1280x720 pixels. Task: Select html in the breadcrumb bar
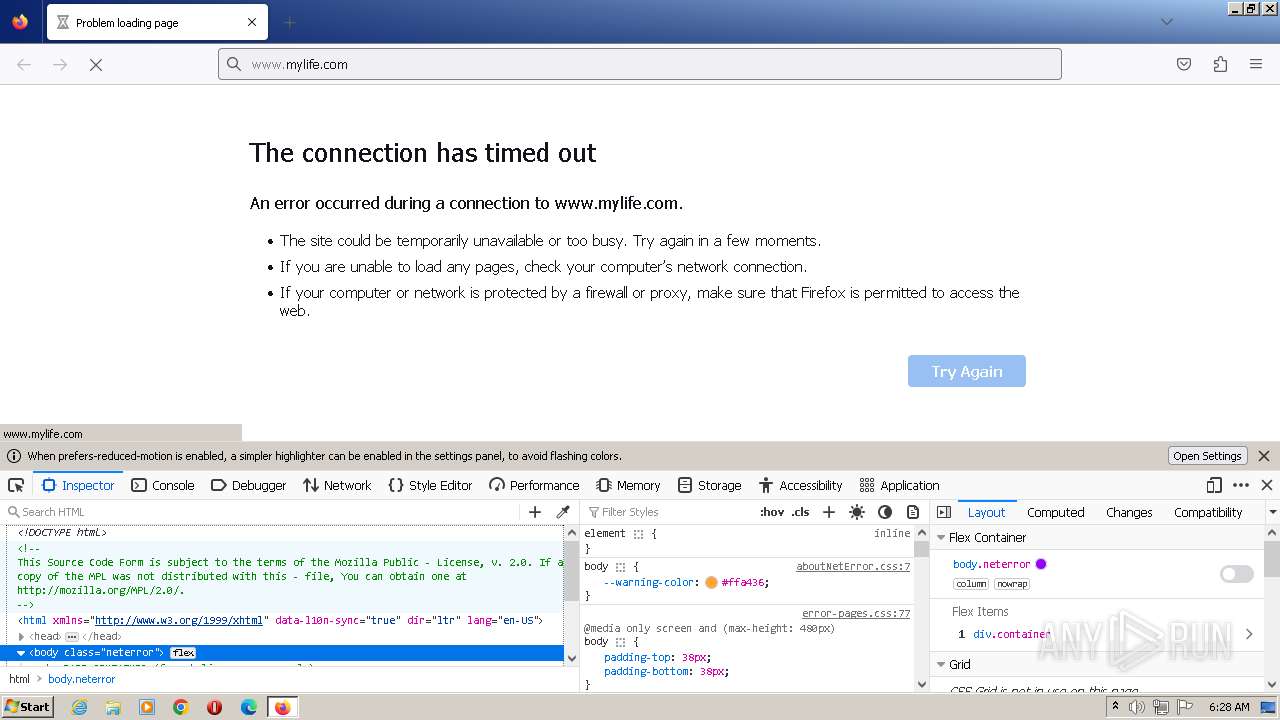[x=19, y=679]
